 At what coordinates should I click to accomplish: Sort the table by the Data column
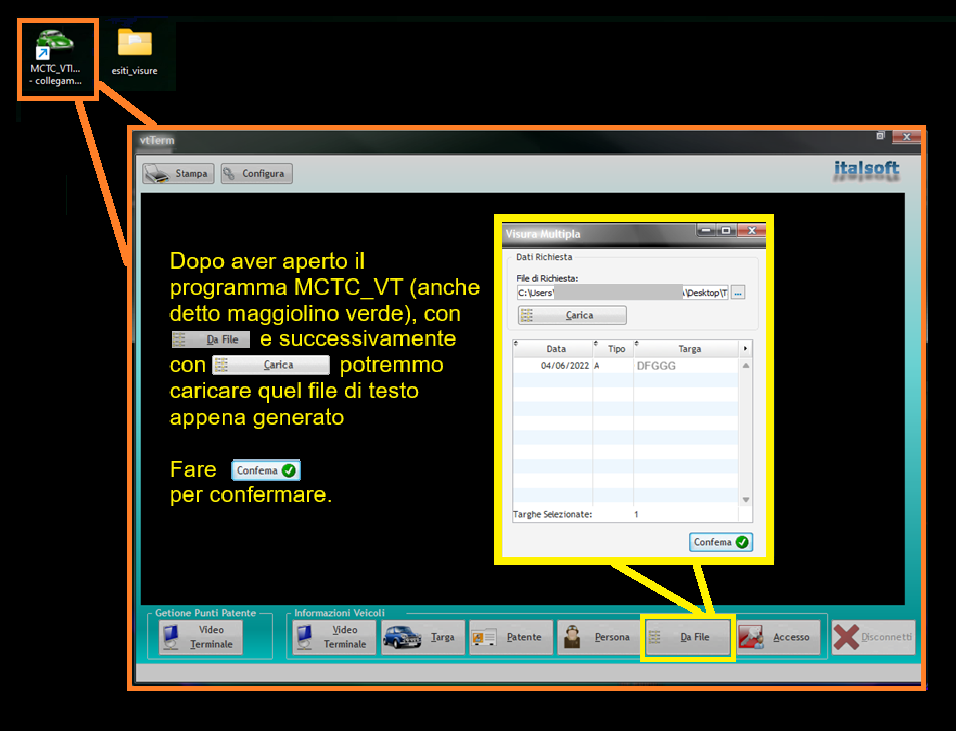pos(556,349)
